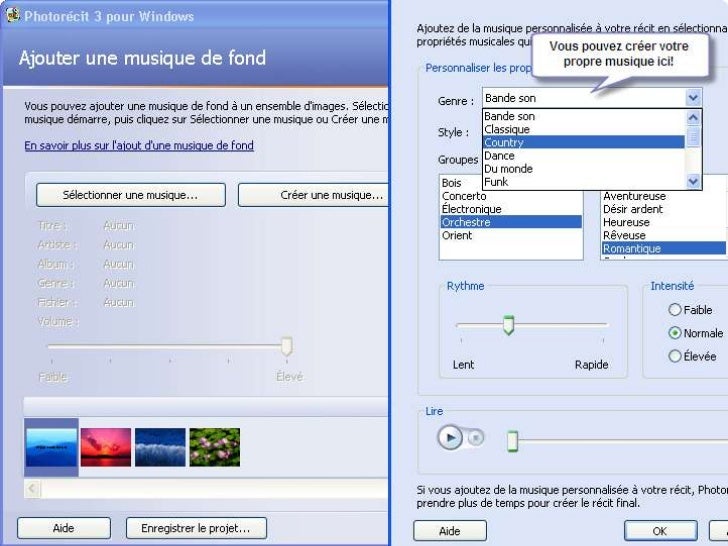This screenshot has height=546, width=728.
Task: Select Concerto in the groups list
Action: tap(511, 196)
